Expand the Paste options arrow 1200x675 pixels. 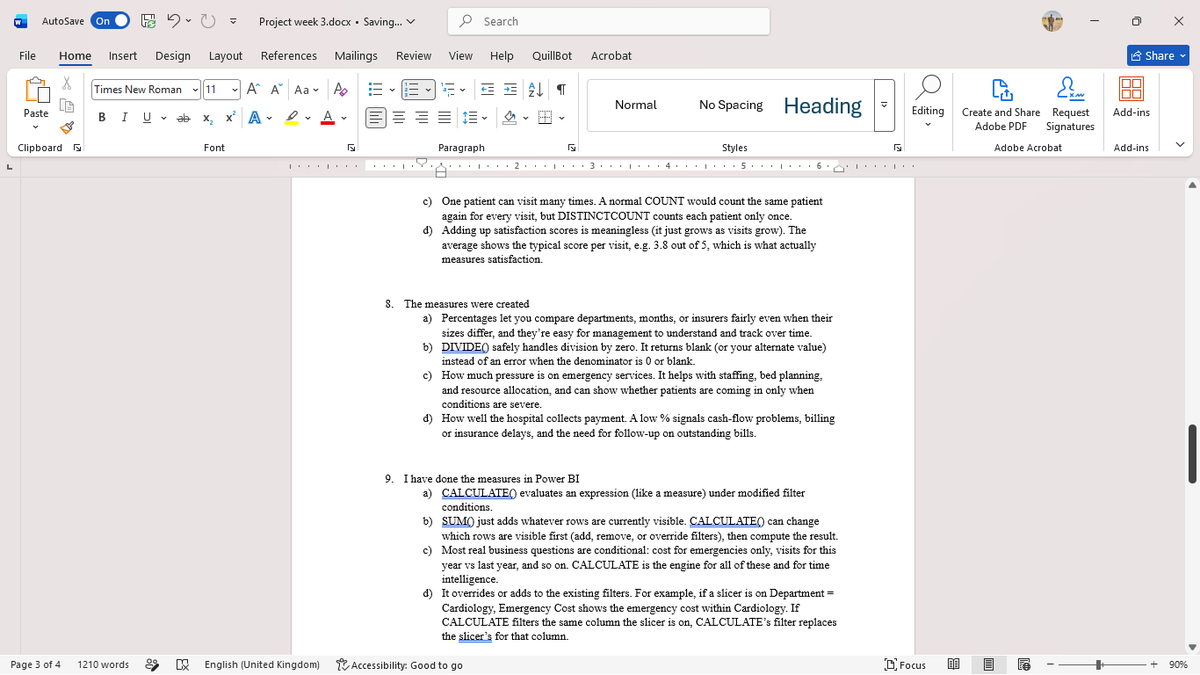point(36,128)
